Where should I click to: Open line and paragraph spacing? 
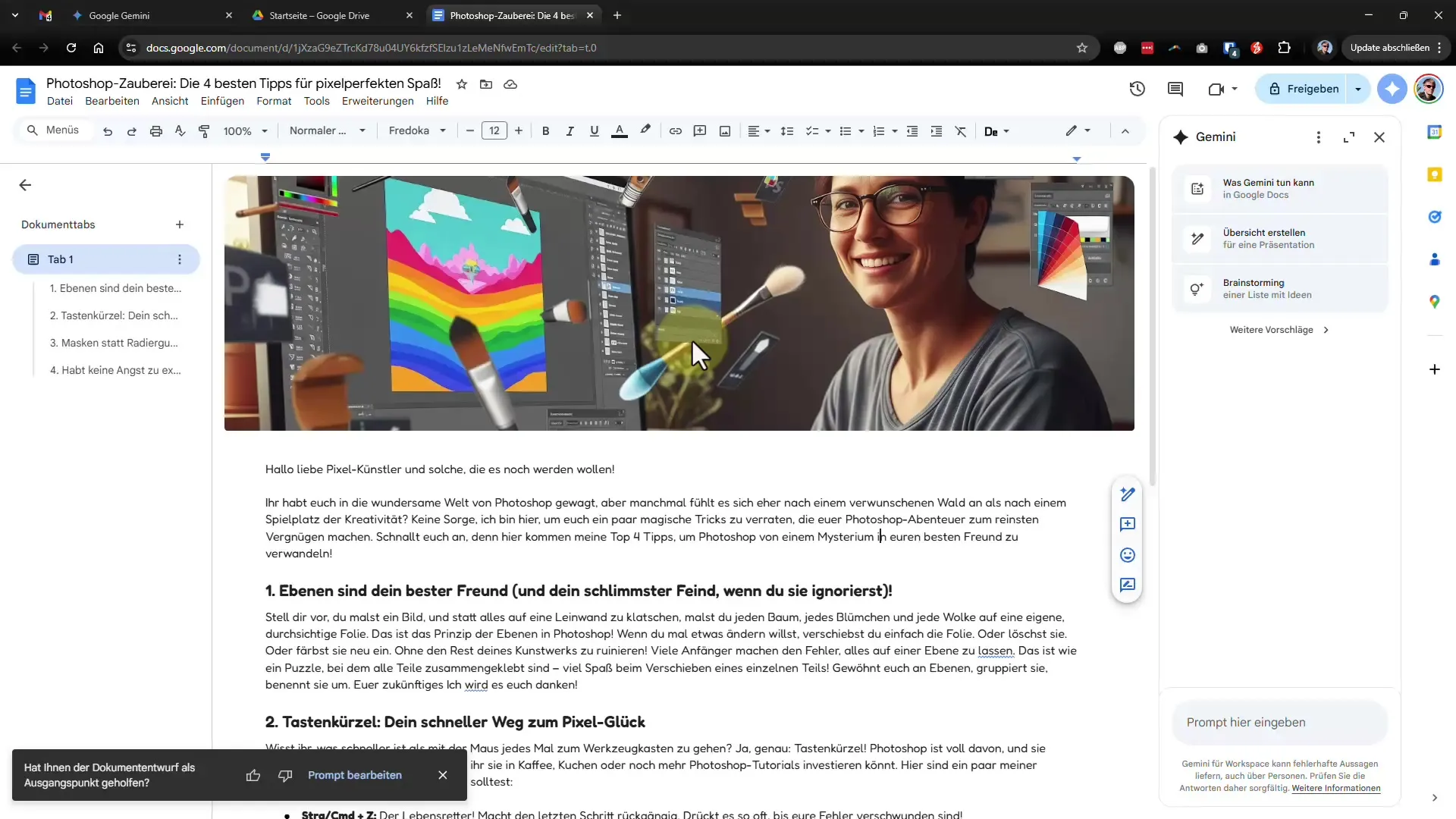pyautogui.click(x=787, y=131)
